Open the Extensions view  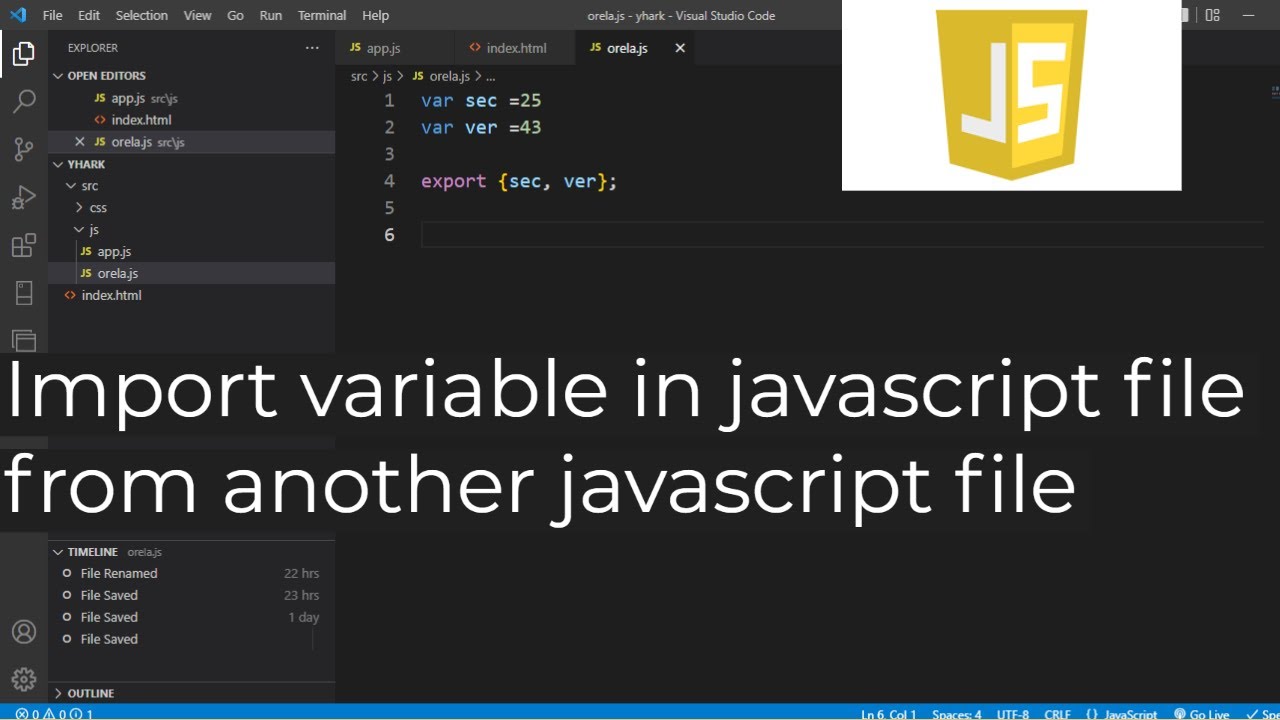(x=24, y=245)
